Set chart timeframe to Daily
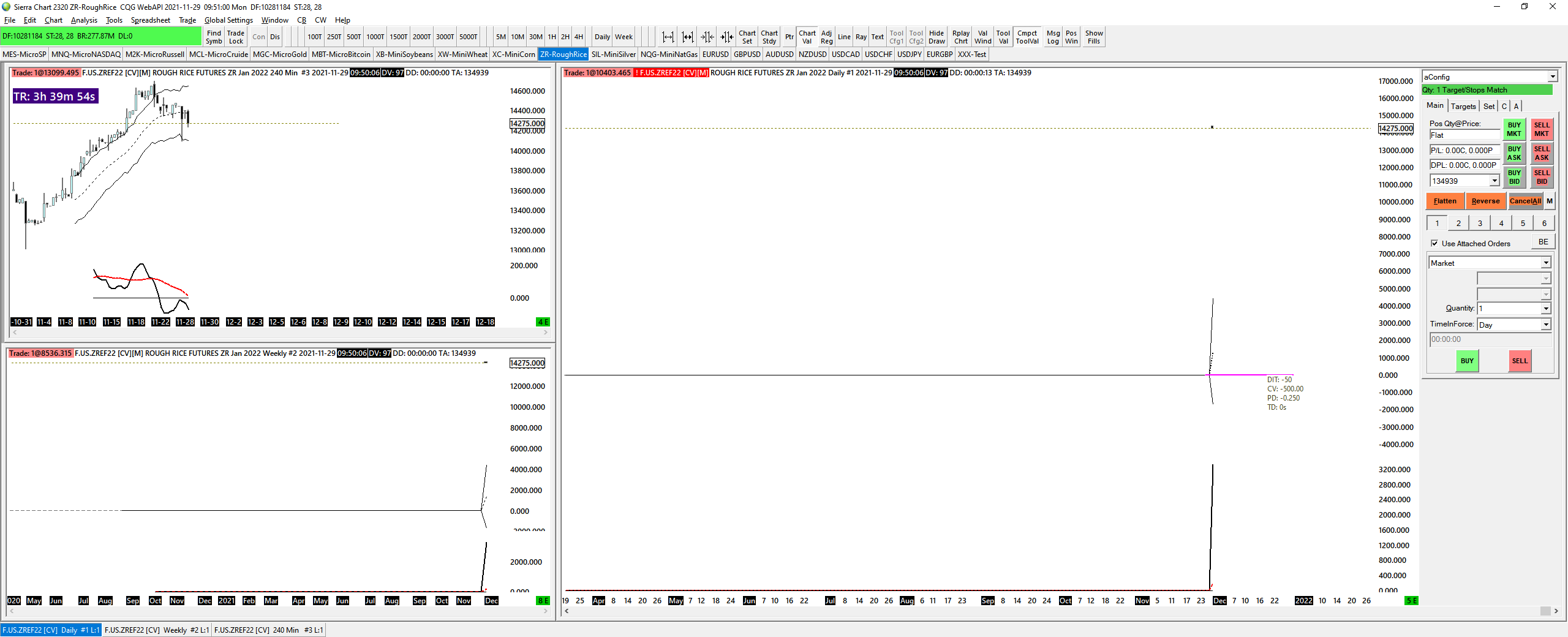This screenshot has height=637, width=1568. (603, 37)
